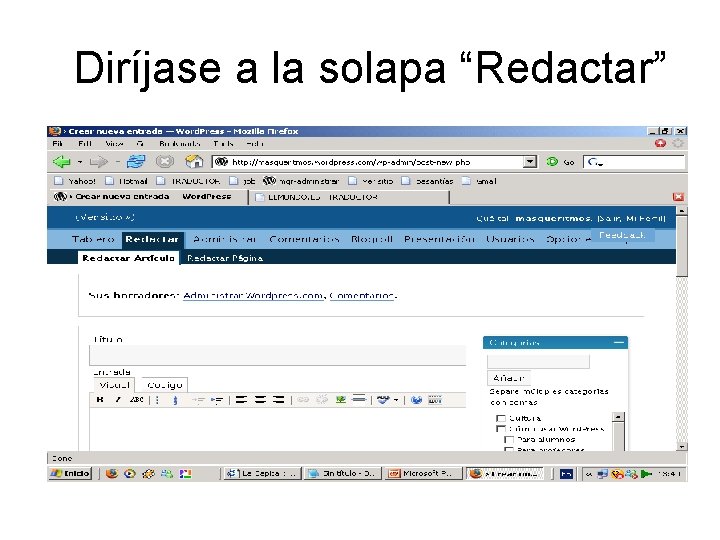
Task: Switch to the Administrar tab
Action: [x=225, y=239]
